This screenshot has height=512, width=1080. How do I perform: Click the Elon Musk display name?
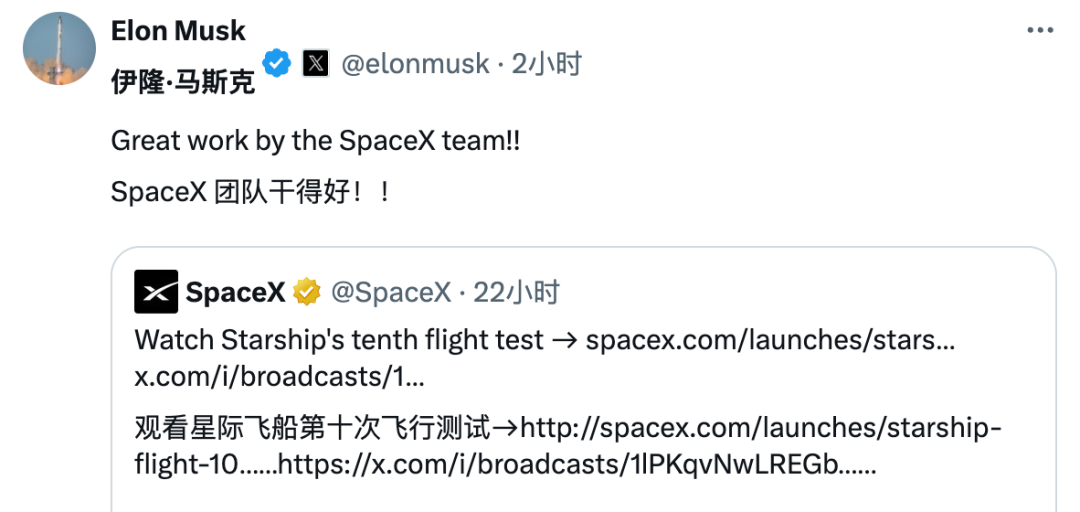coord(178,31)
